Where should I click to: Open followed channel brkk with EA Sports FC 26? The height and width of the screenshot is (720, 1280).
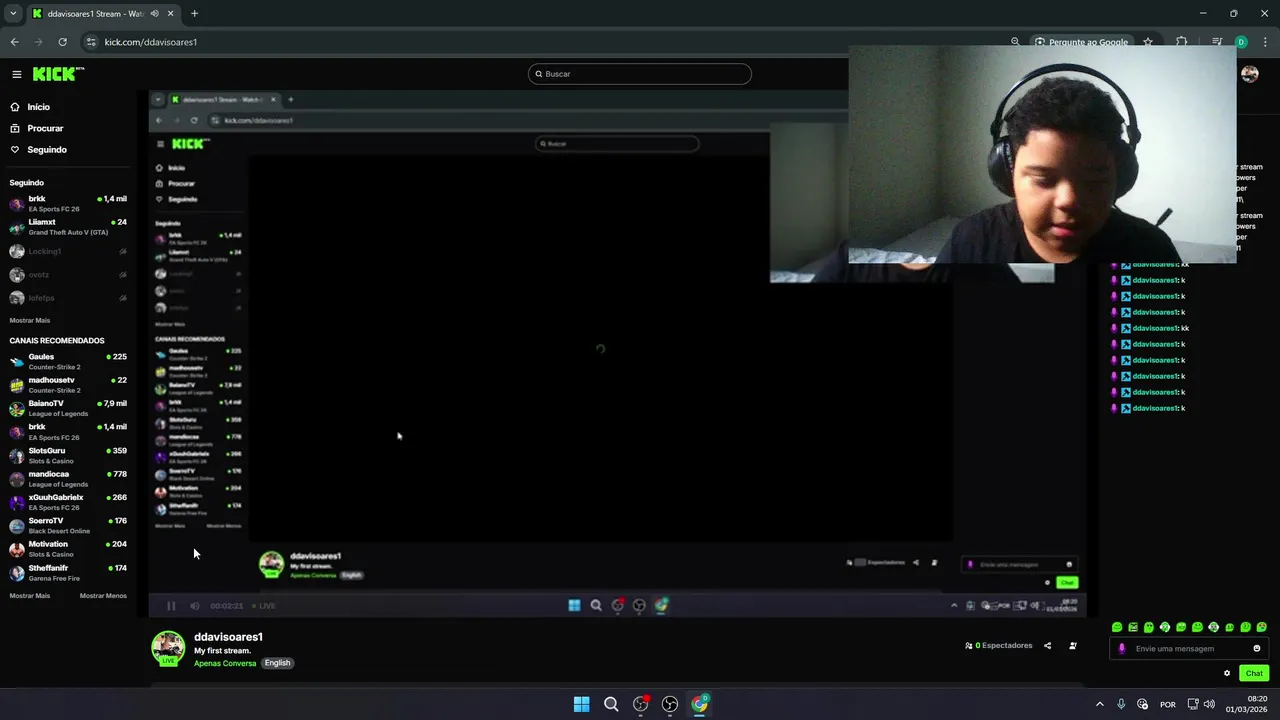point(68,204)
